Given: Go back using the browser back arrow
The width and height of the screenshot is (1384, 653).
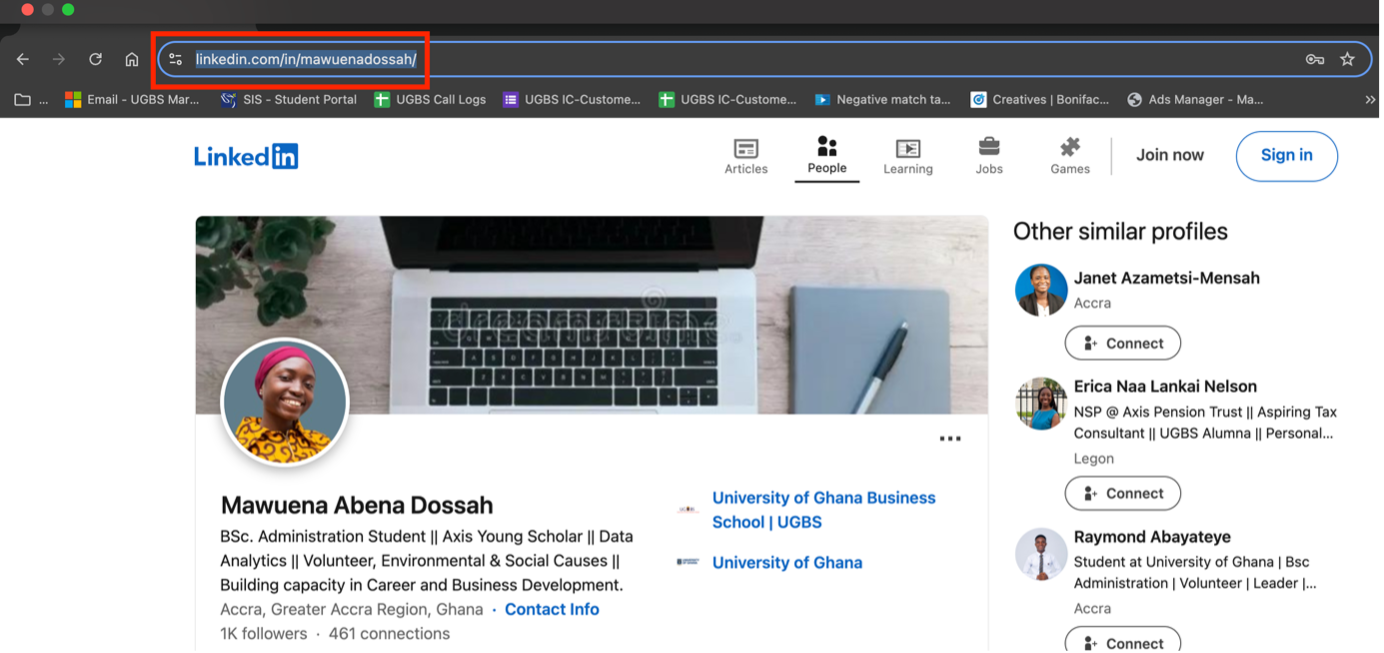Looking at the screenshot, I should tap(22, 59).
